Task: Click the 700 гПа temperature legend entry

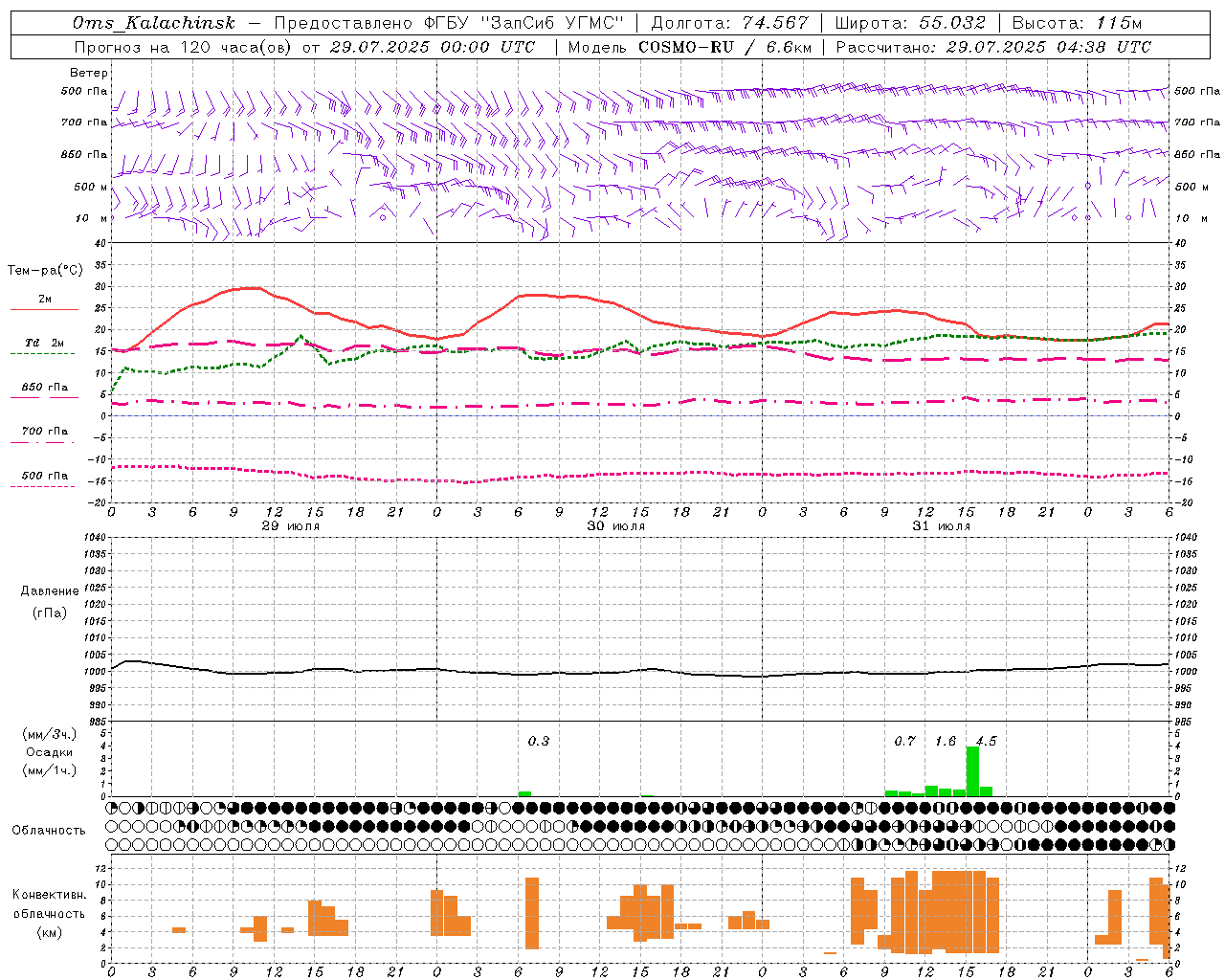Action: [x=45, y=432]
